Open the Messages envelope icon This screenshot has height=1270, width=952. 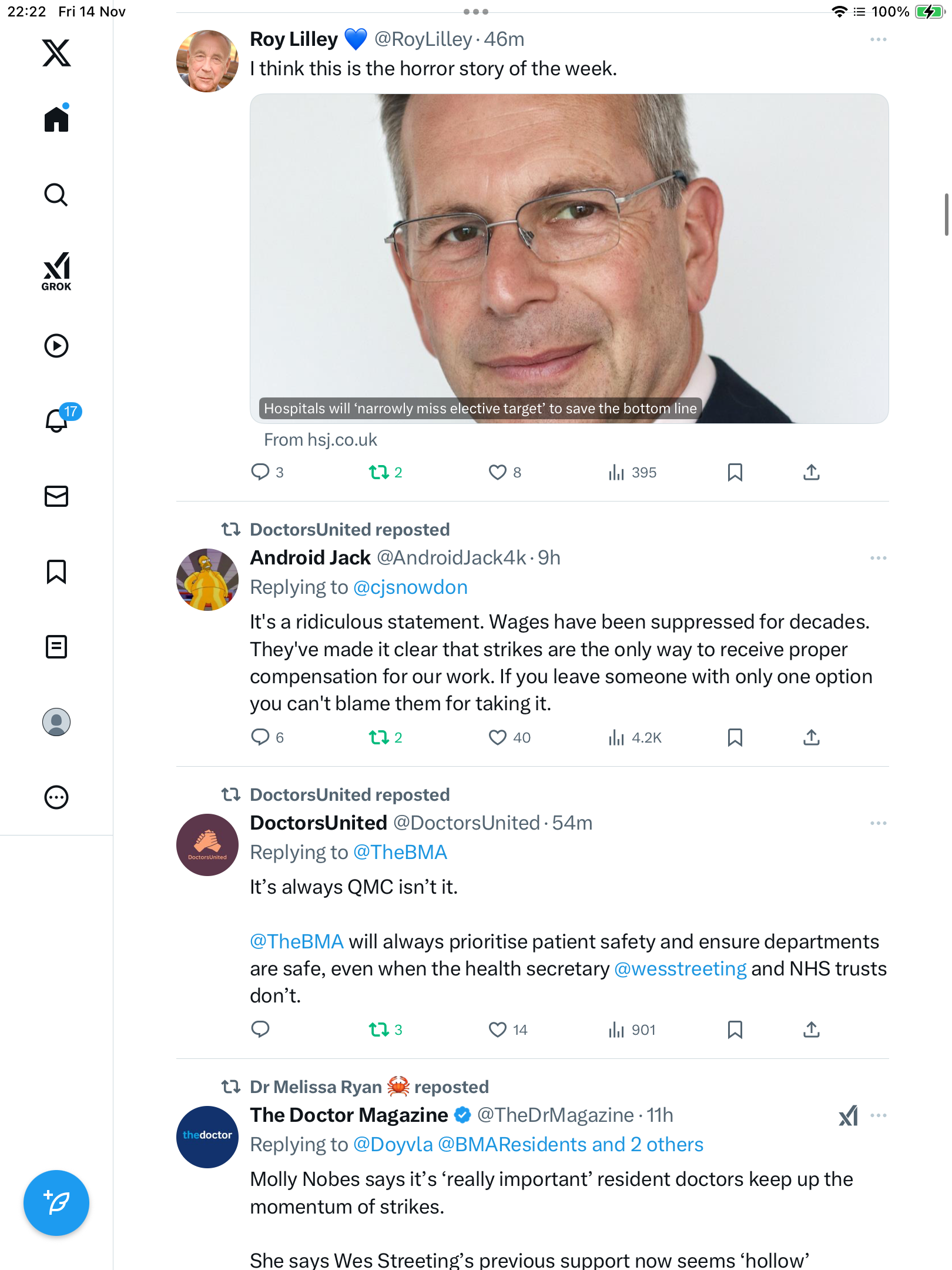[56, 496]
